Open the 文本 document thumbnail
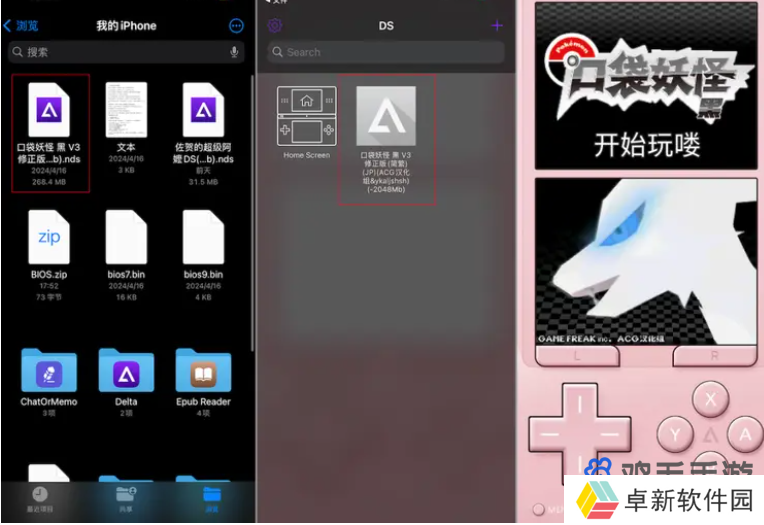Screen dimensions: 764x525 [x=126, y=110]
